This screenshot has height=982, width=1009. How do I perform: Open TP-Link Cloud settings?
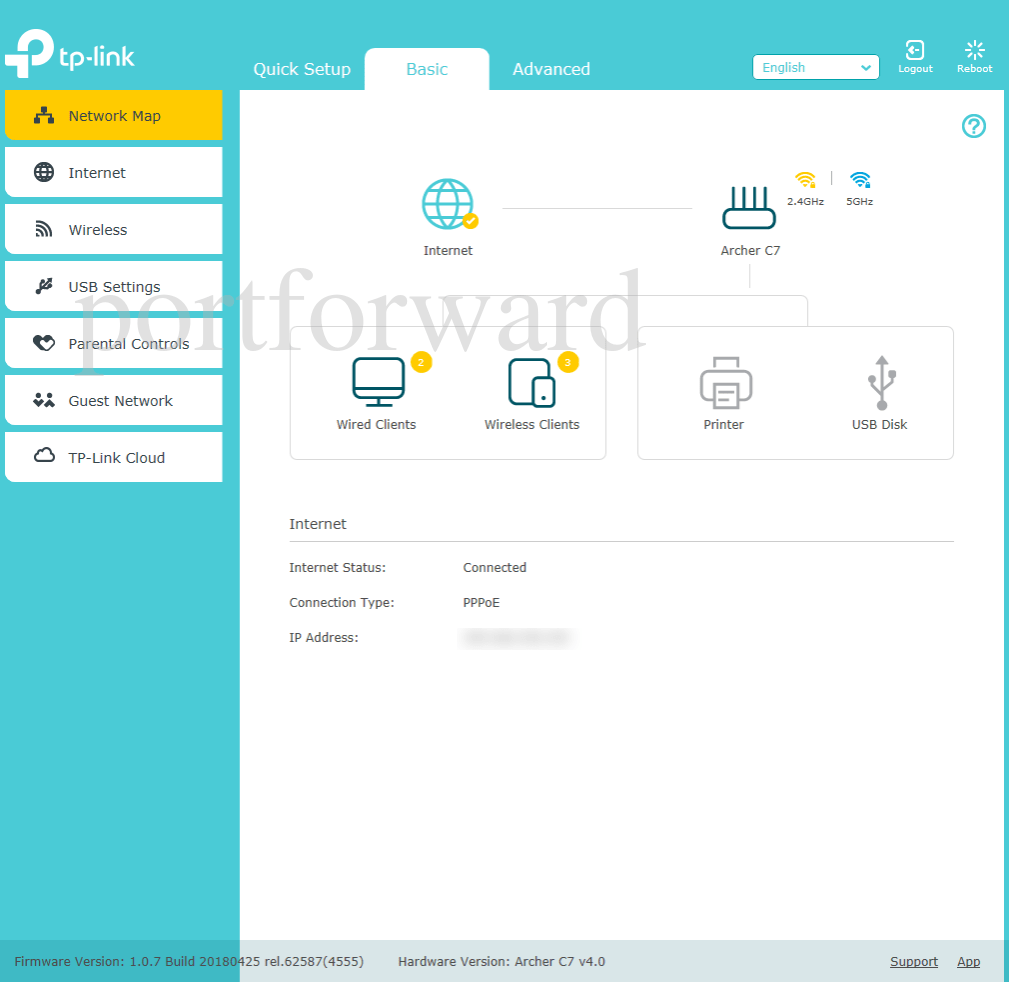coord(113,457)
